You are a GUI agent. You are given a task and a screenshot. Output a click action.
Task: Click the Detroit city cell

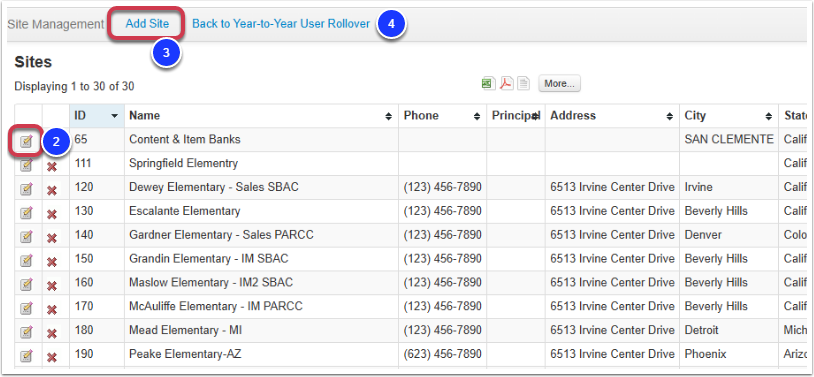click(x=729, y=331)
